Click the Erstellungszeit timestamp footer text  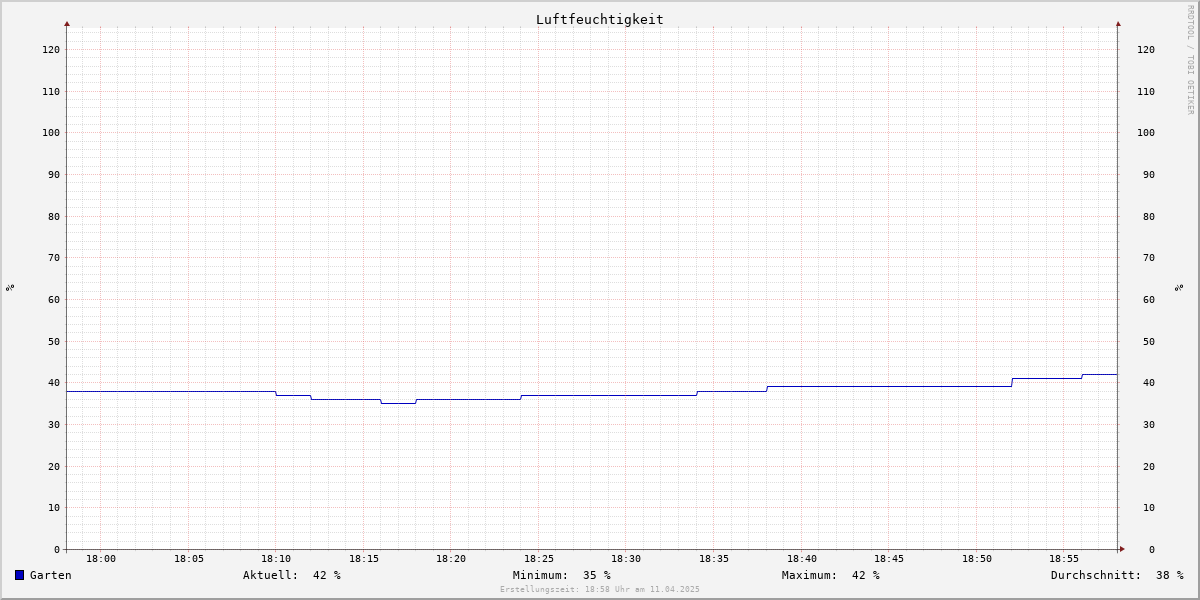[x=600, y=589]
